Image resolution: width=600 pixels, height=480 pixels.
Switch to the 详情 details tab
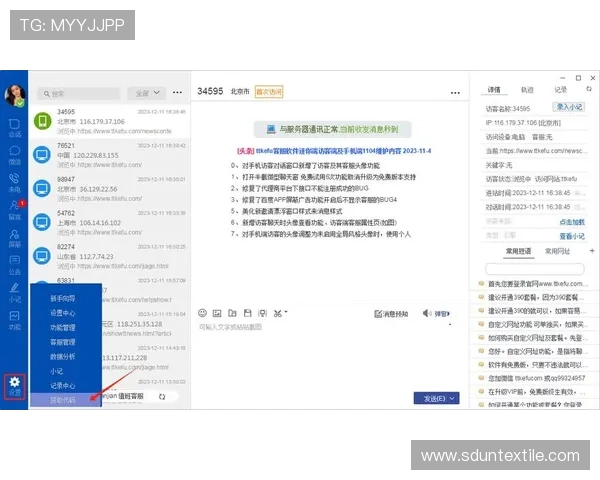point(494,90)
